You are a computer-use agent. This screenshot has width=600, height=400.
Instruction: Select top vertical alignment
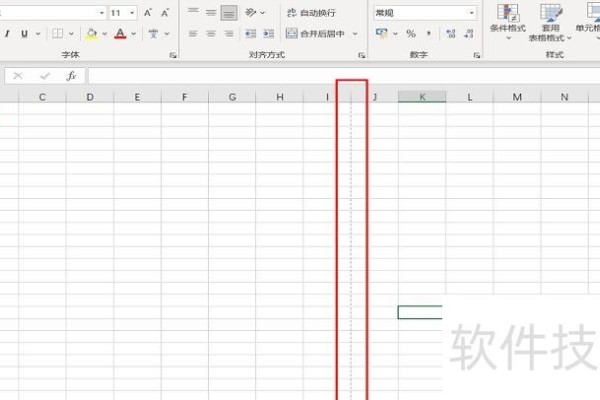pos(193,13)
